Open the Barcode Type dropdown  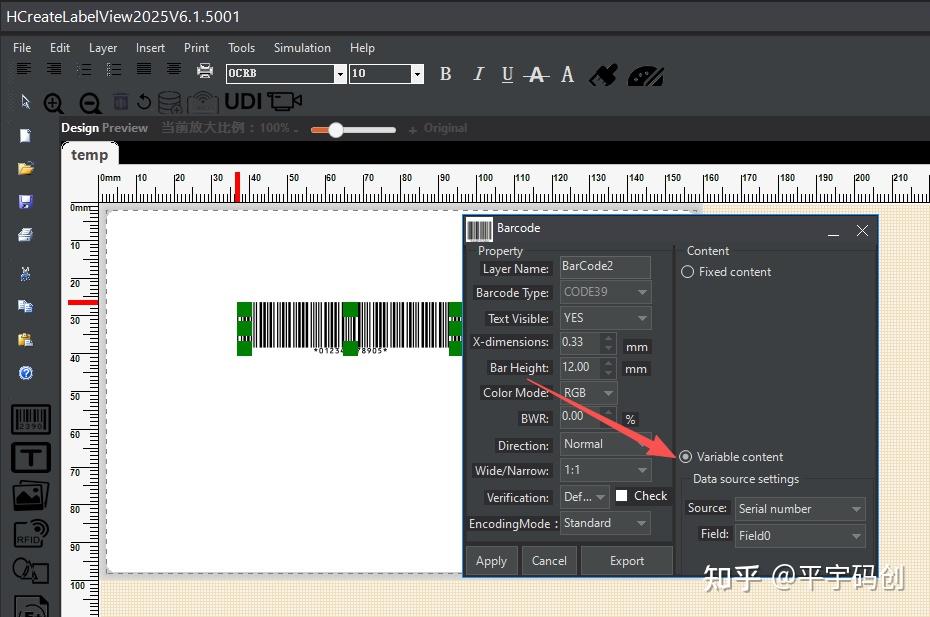coord(606,292)
